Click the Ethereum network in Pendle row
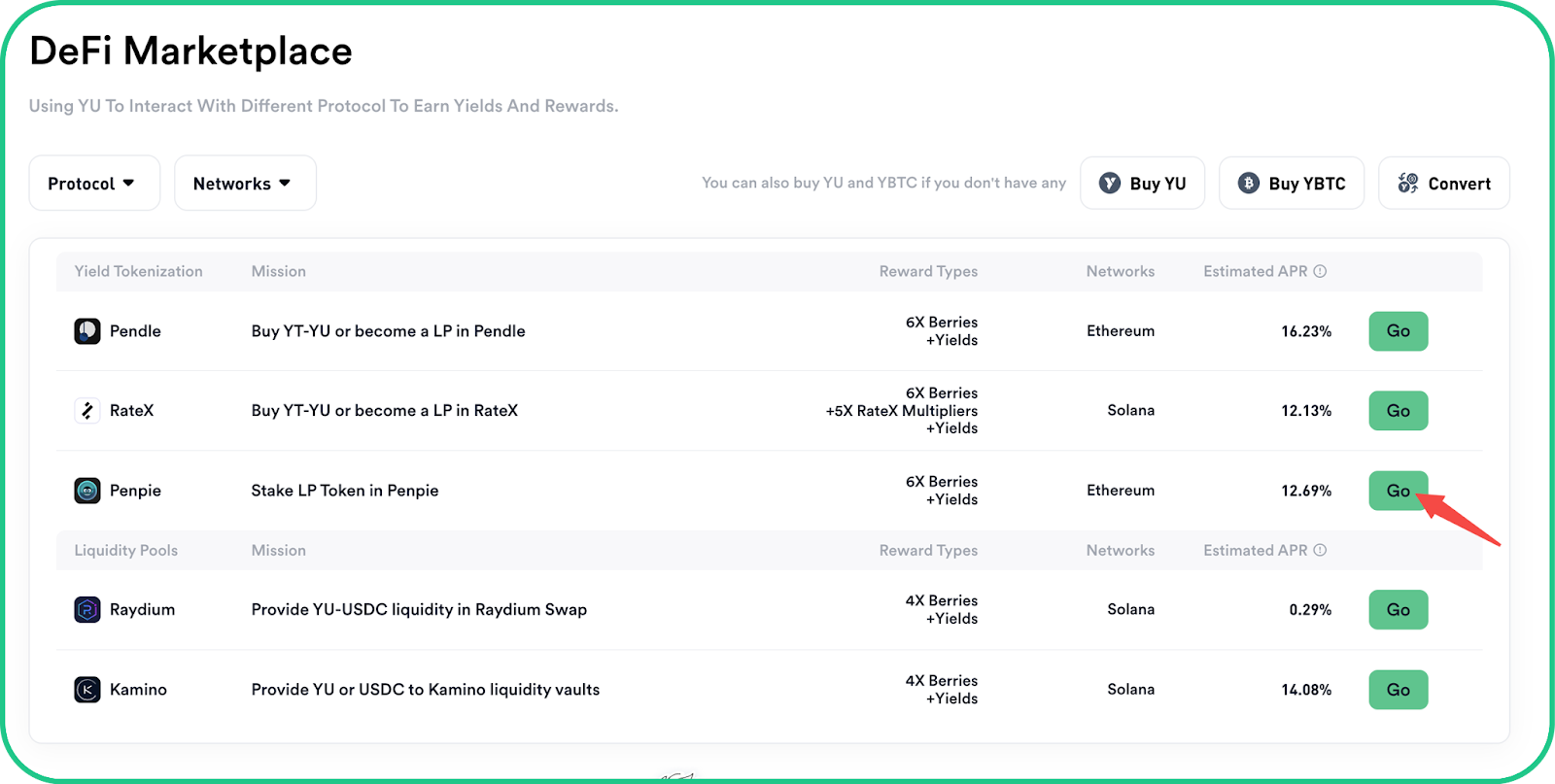1555x784 pixels. point(1121,331)
